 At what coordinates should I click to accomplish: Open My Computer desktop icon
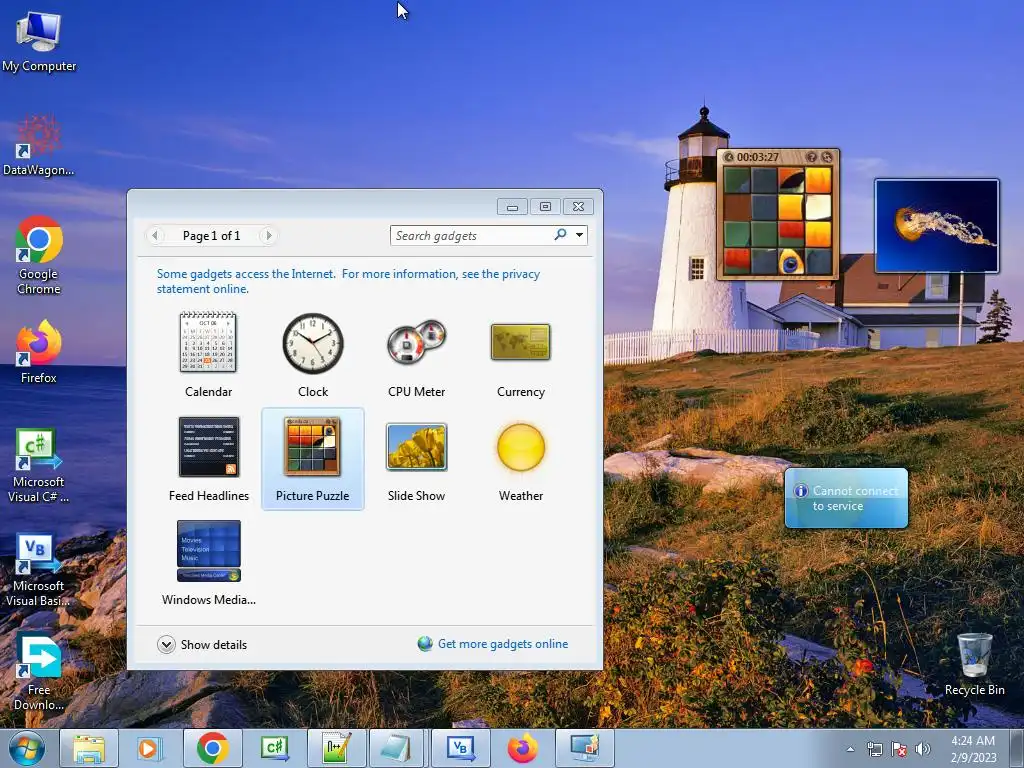[39, 41]
